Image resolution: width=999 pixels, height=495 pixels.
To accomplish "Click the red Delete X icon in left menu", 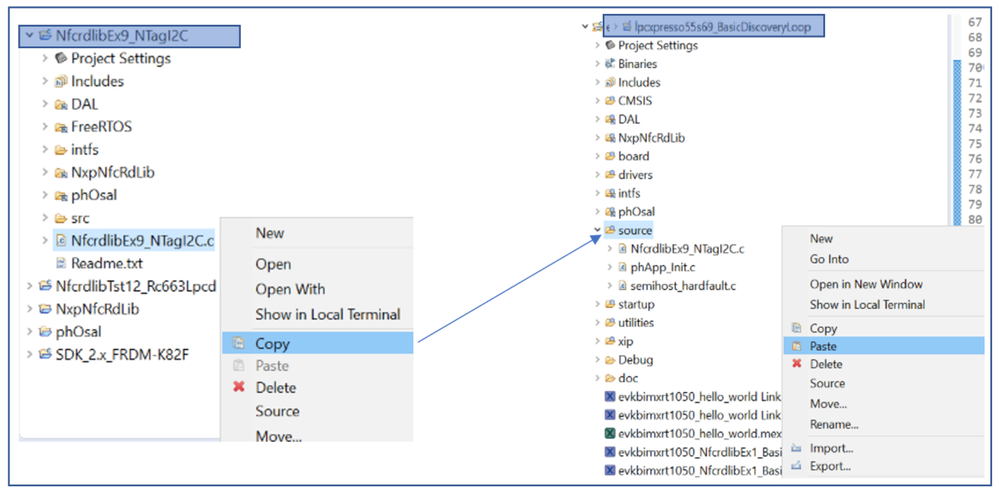I will pyautogui.click(x=238, y=387).
